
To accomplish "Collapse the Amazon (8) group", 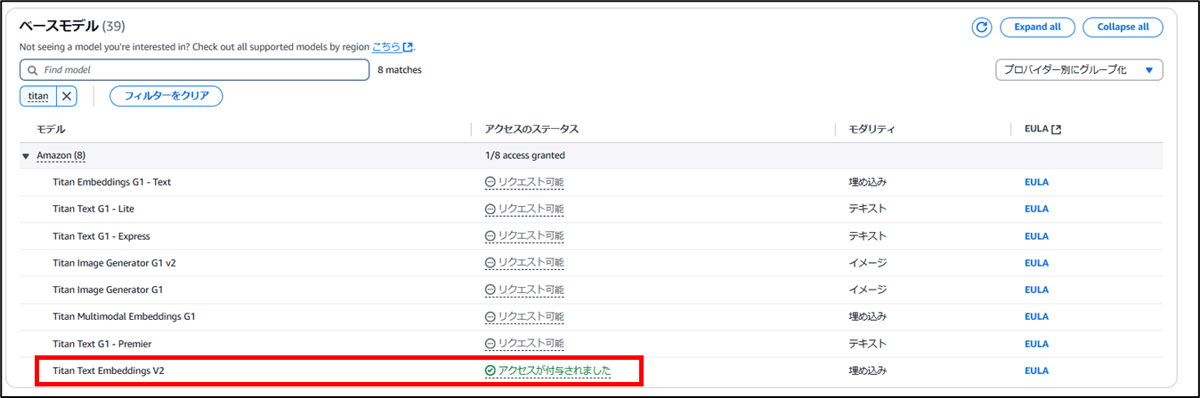I will point(26,156).
